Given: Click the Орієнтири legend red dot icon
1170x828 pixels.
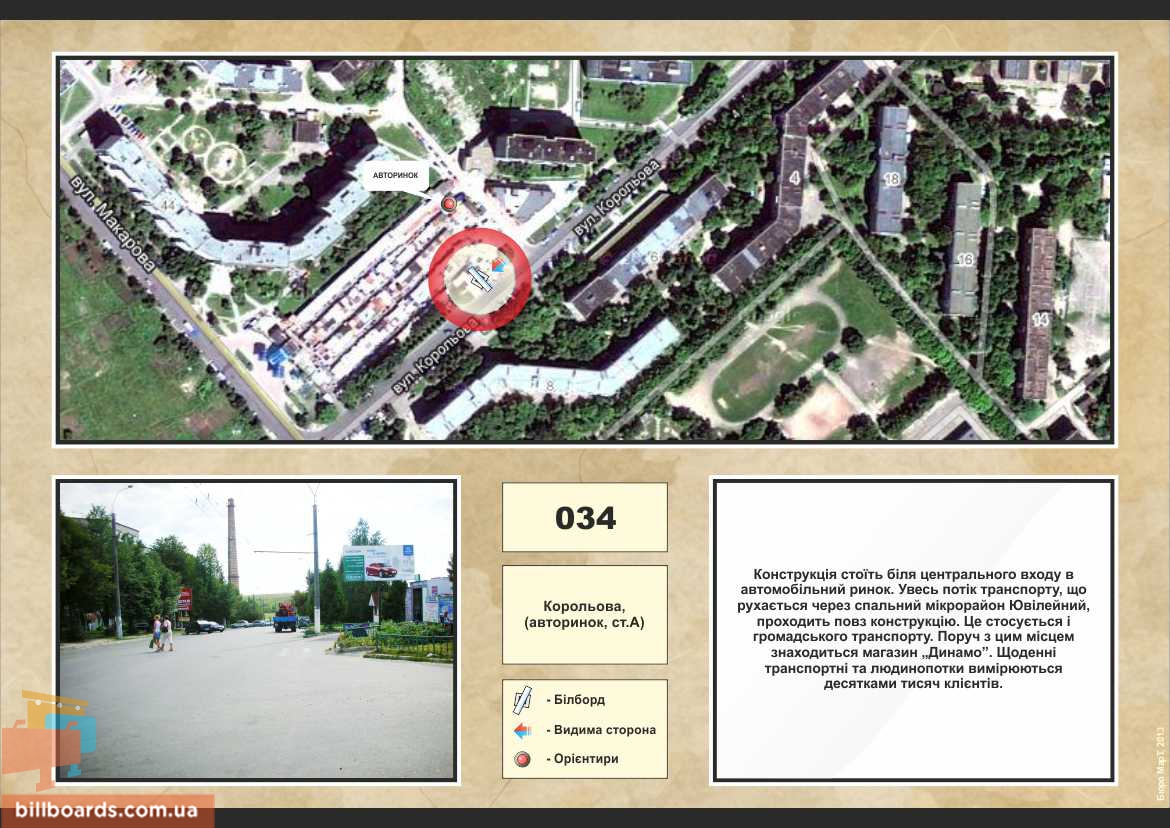Looking at the screenshot, I should click(522, 760).
